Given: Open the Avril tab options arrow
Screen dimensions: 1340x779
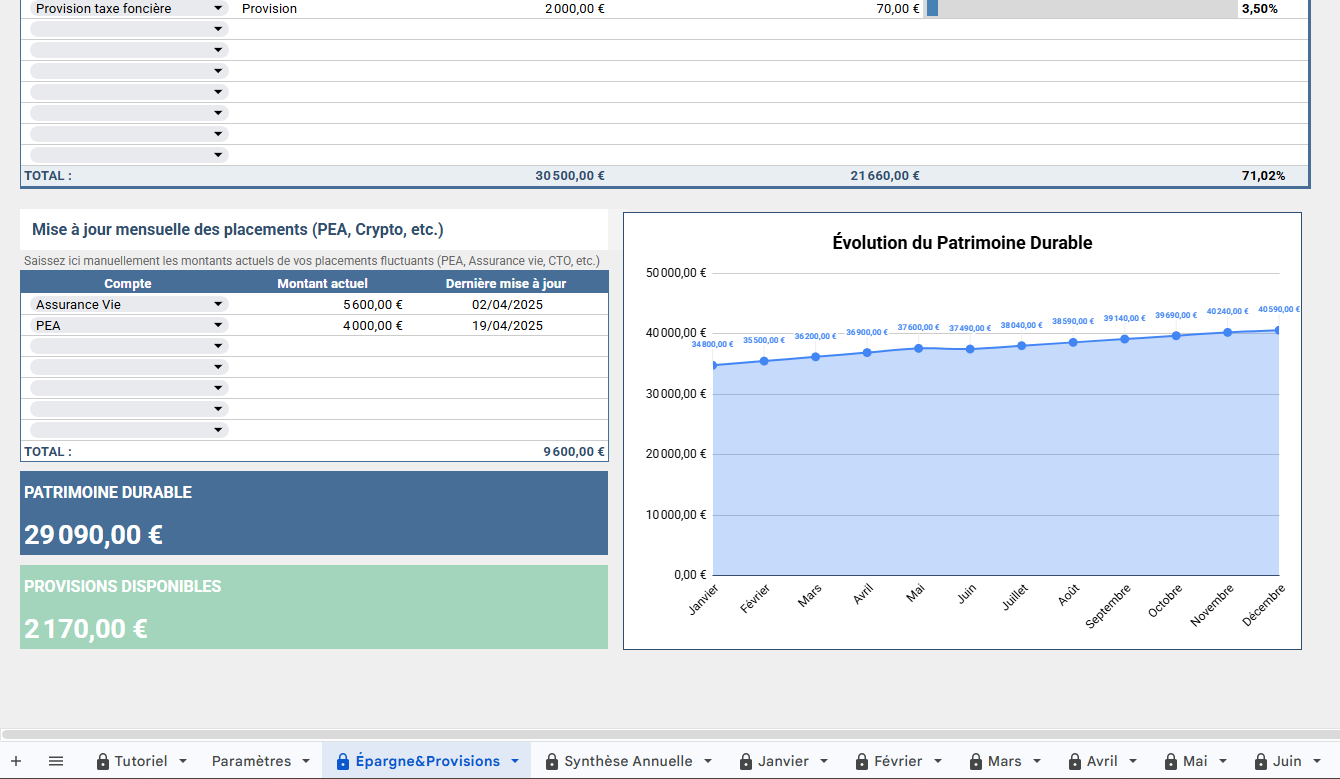Looking at the screenshot, I should (1133, 762).
